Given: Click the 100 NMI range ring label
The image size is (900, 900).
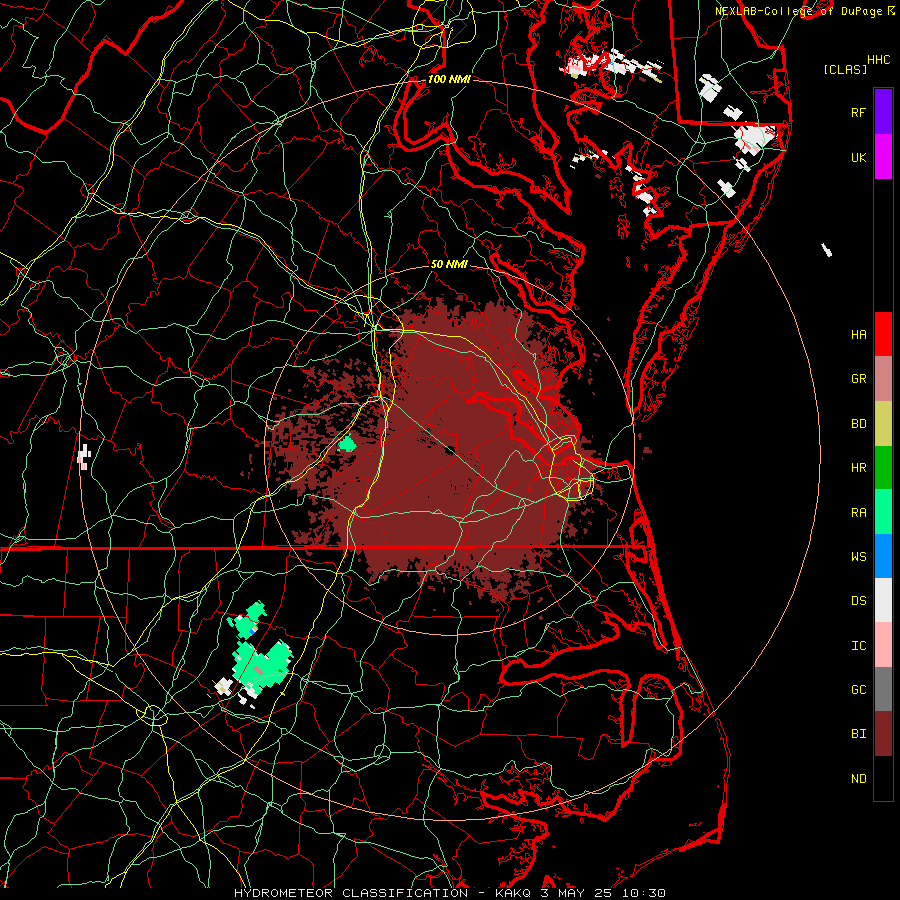Looking at the screenshot, I should click(449, 79).
